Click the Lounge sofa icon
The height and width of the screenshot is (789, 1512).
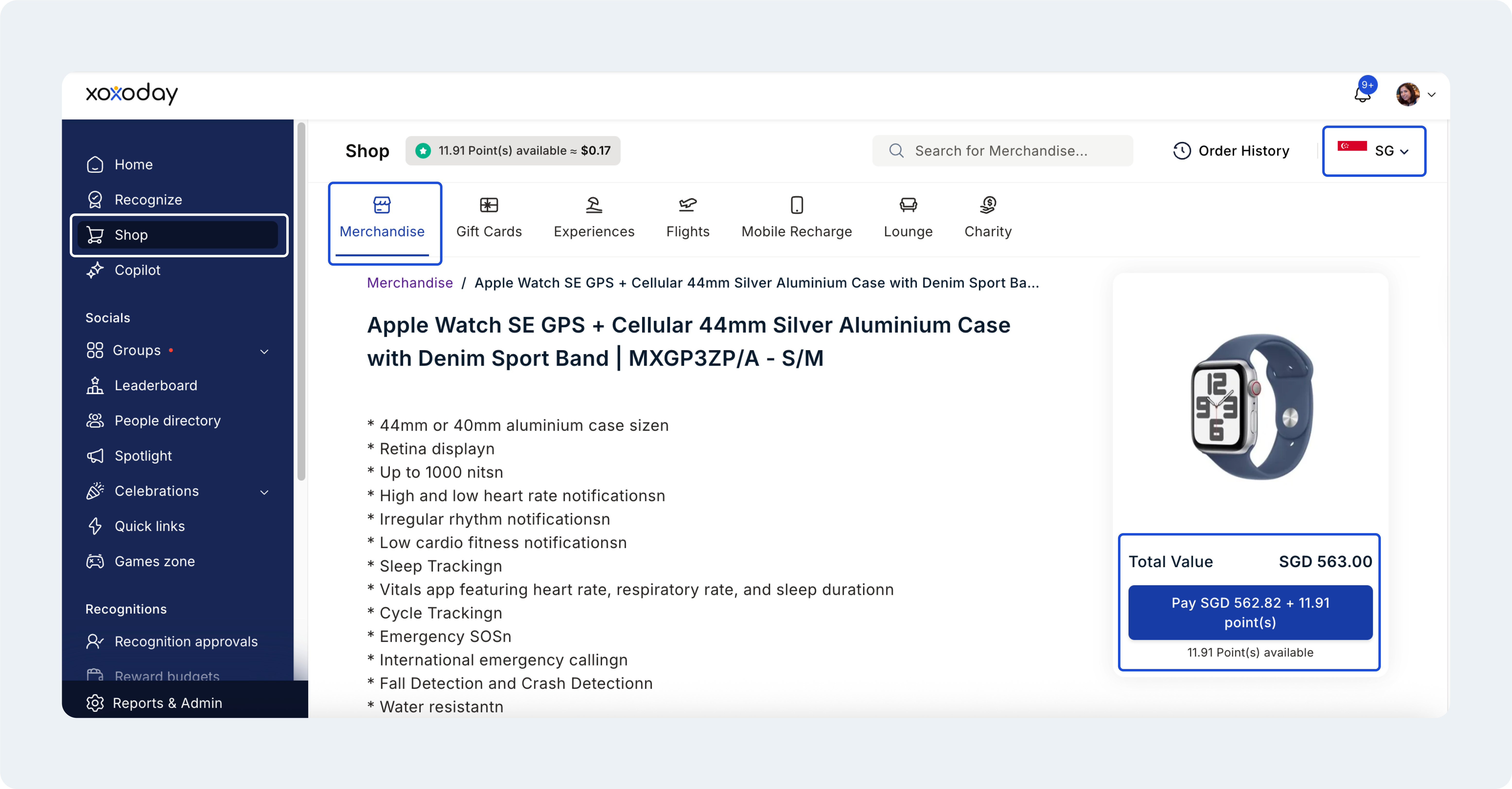tap(908, 205)
